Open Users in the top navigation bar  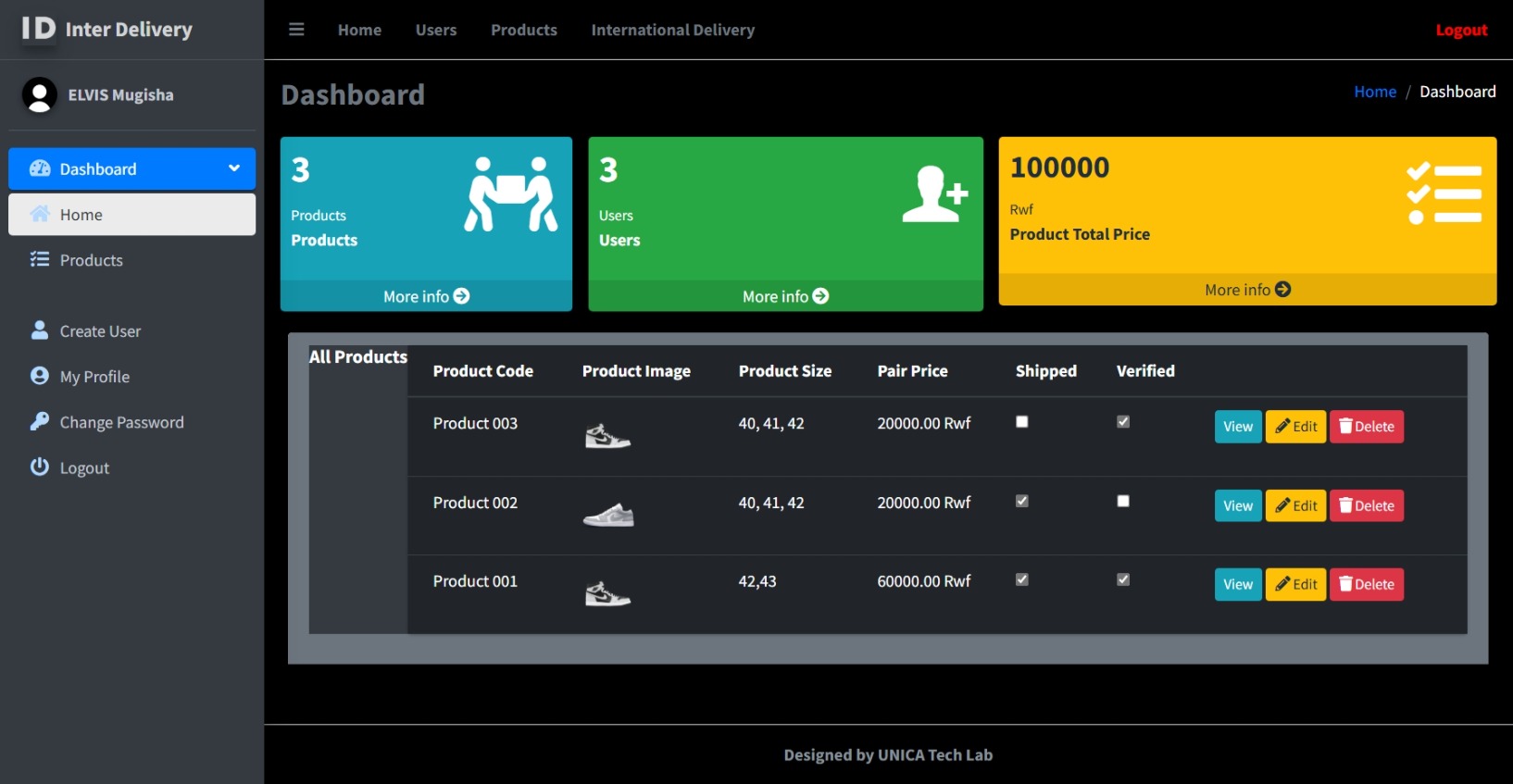tap(436, 30)
